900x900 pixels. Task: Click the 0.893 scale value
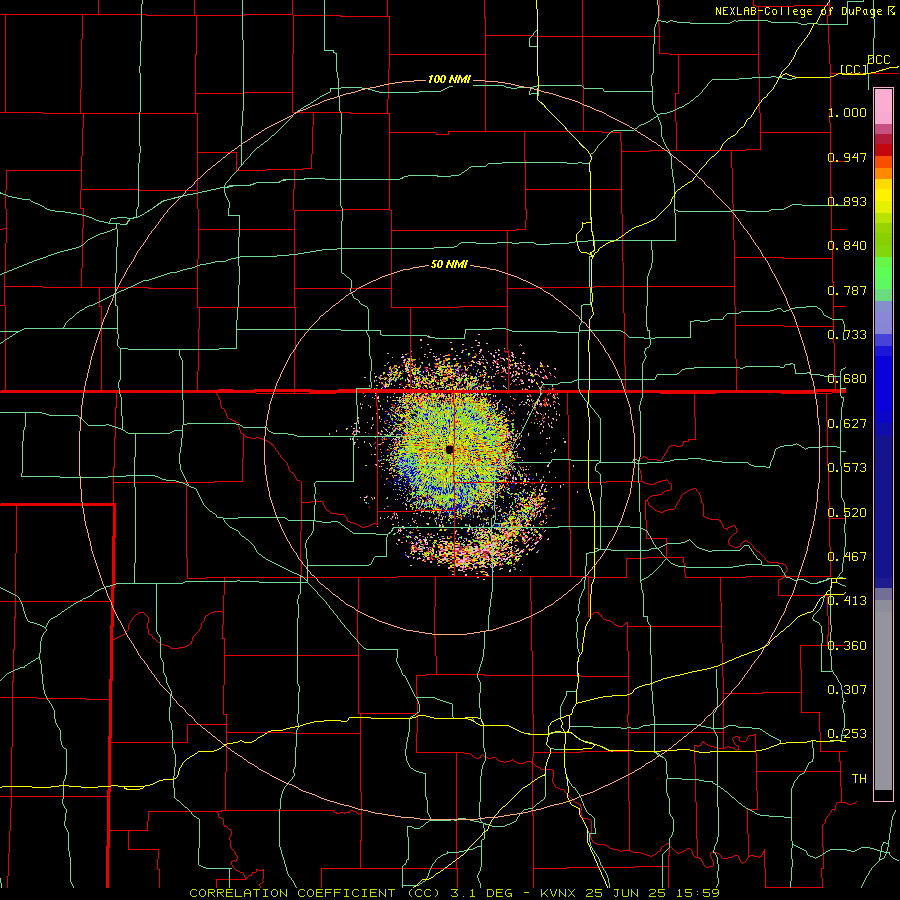847,201
